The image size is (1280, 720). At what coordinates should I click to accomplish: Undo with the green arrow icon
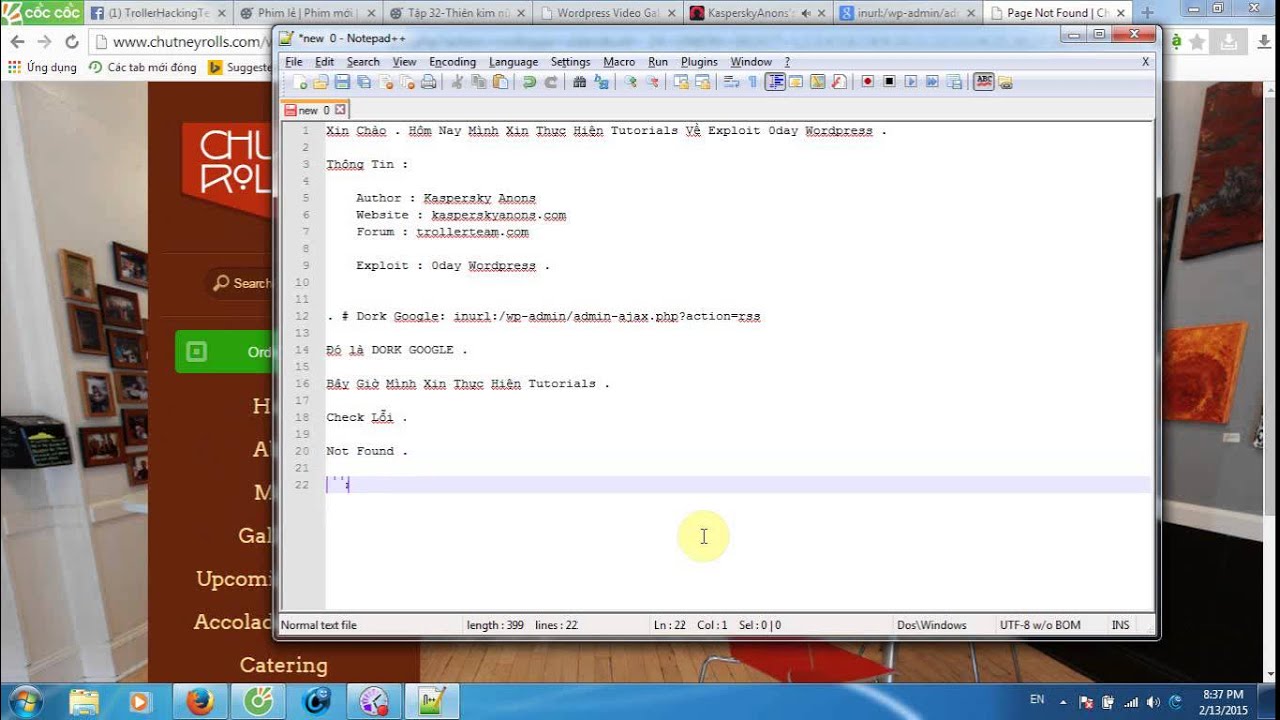point(529,82)
